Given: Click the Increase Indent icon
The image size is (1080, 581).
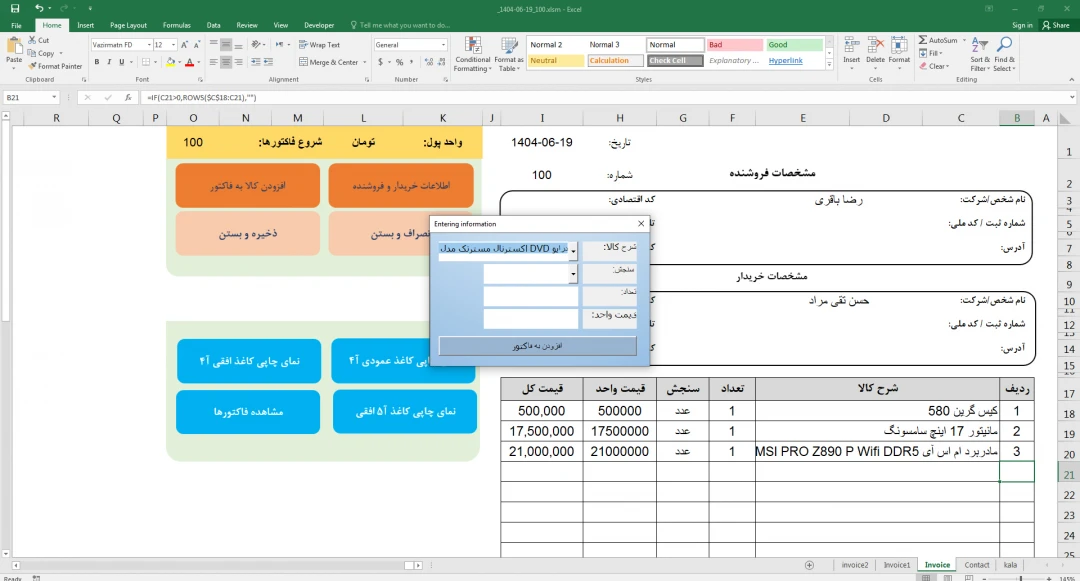Looking at the screenshot, I should click(268, 62).
